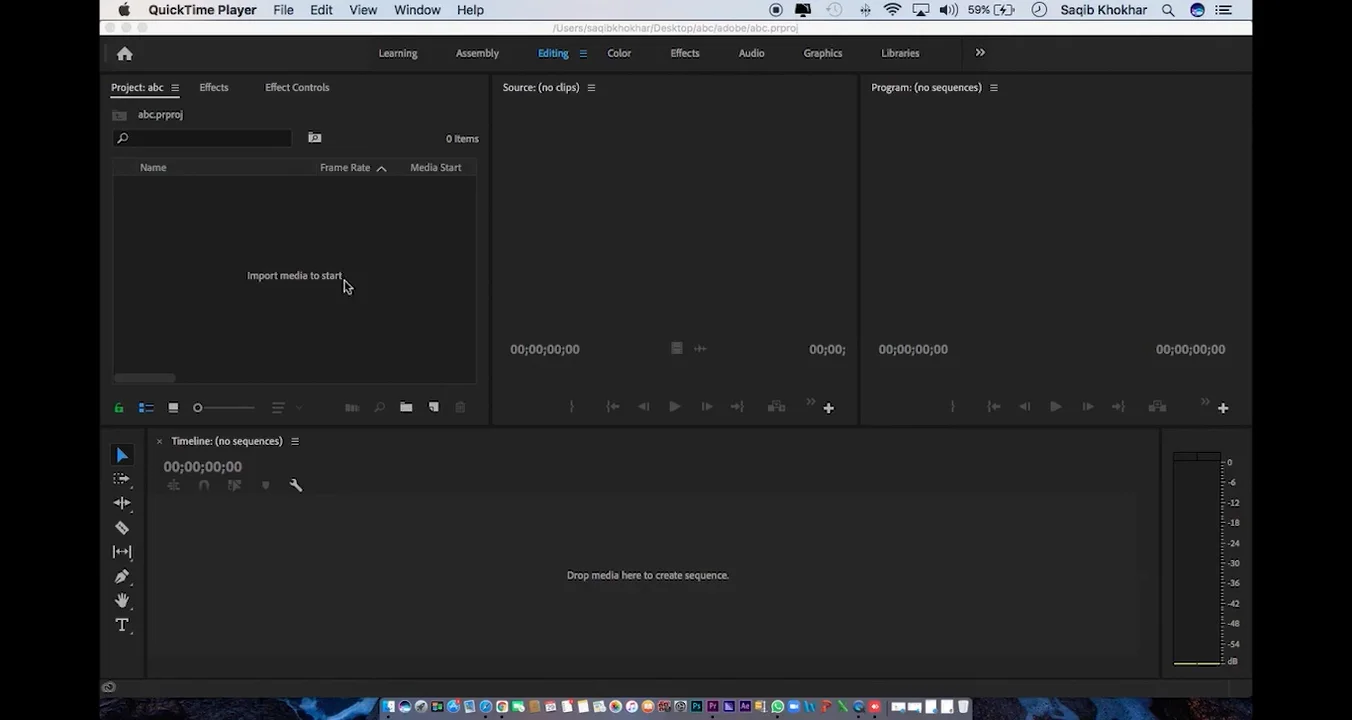Open the Effects panel tab
1352x720 pixels.
214,88
